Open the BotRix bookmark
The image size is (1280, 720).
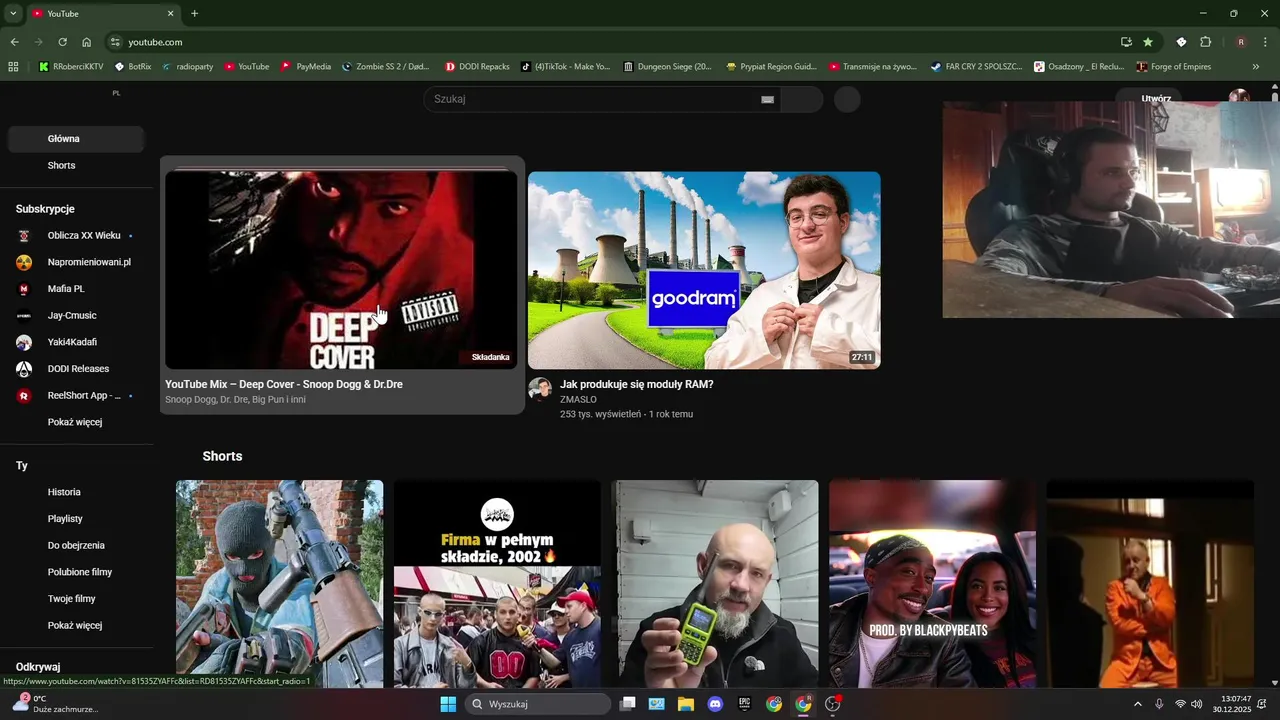click(x=133, y=67)
